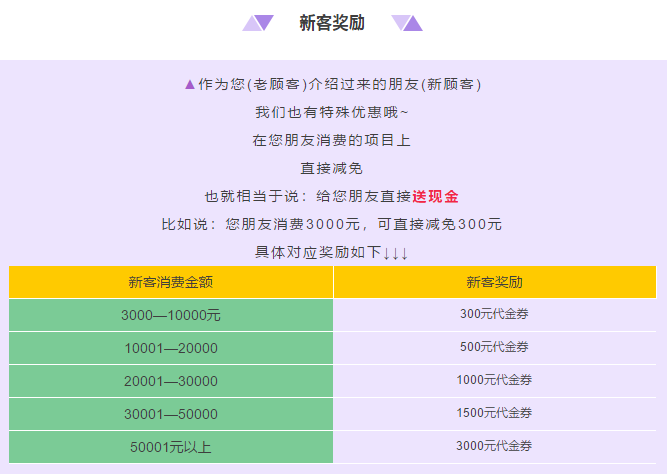Click the small purple ▲ bullet before 作为您
The width and height of the screenshot is (667, 475).
[190, 85]
